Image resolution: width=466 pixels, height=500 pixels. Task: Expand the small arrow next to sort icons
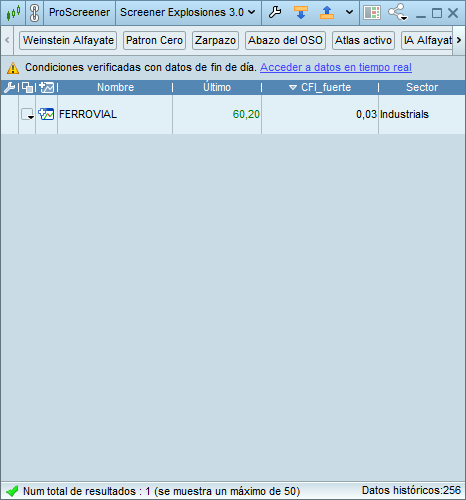click(349, 13)
